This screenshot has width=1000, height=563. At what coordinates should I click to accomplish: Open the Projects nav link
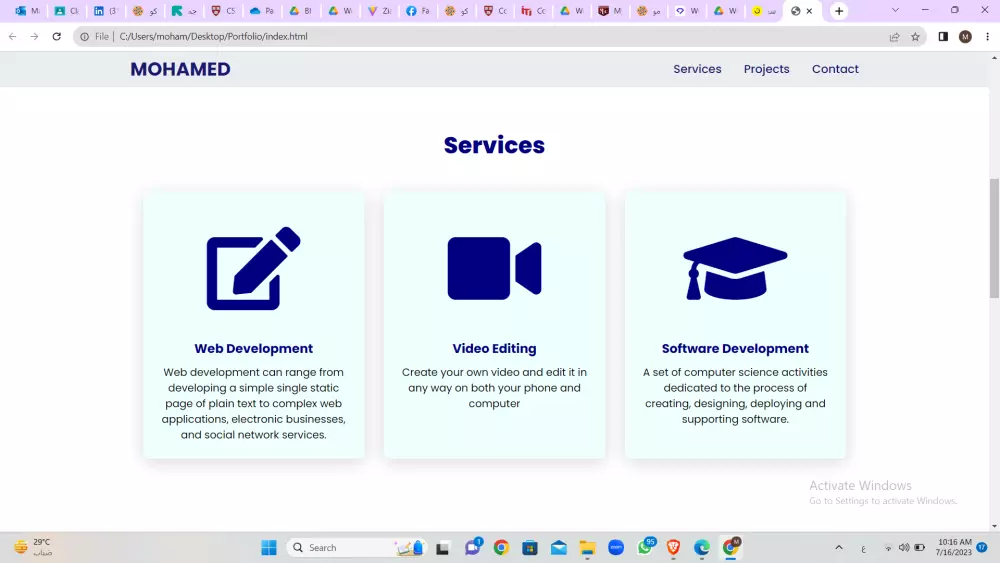tap(766, 69)
